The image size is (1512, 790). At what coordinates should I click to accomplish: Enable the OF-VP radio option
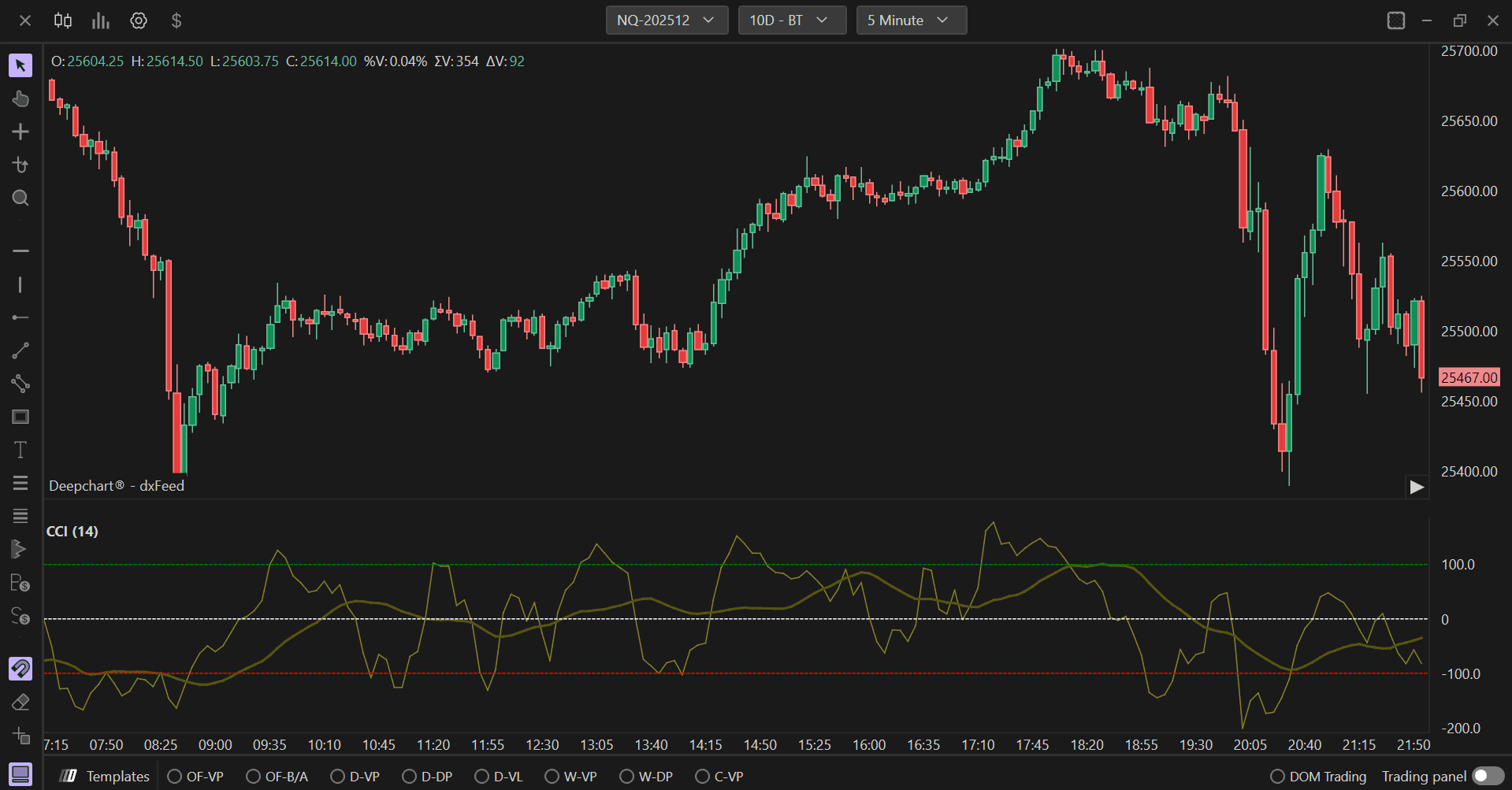195,777
